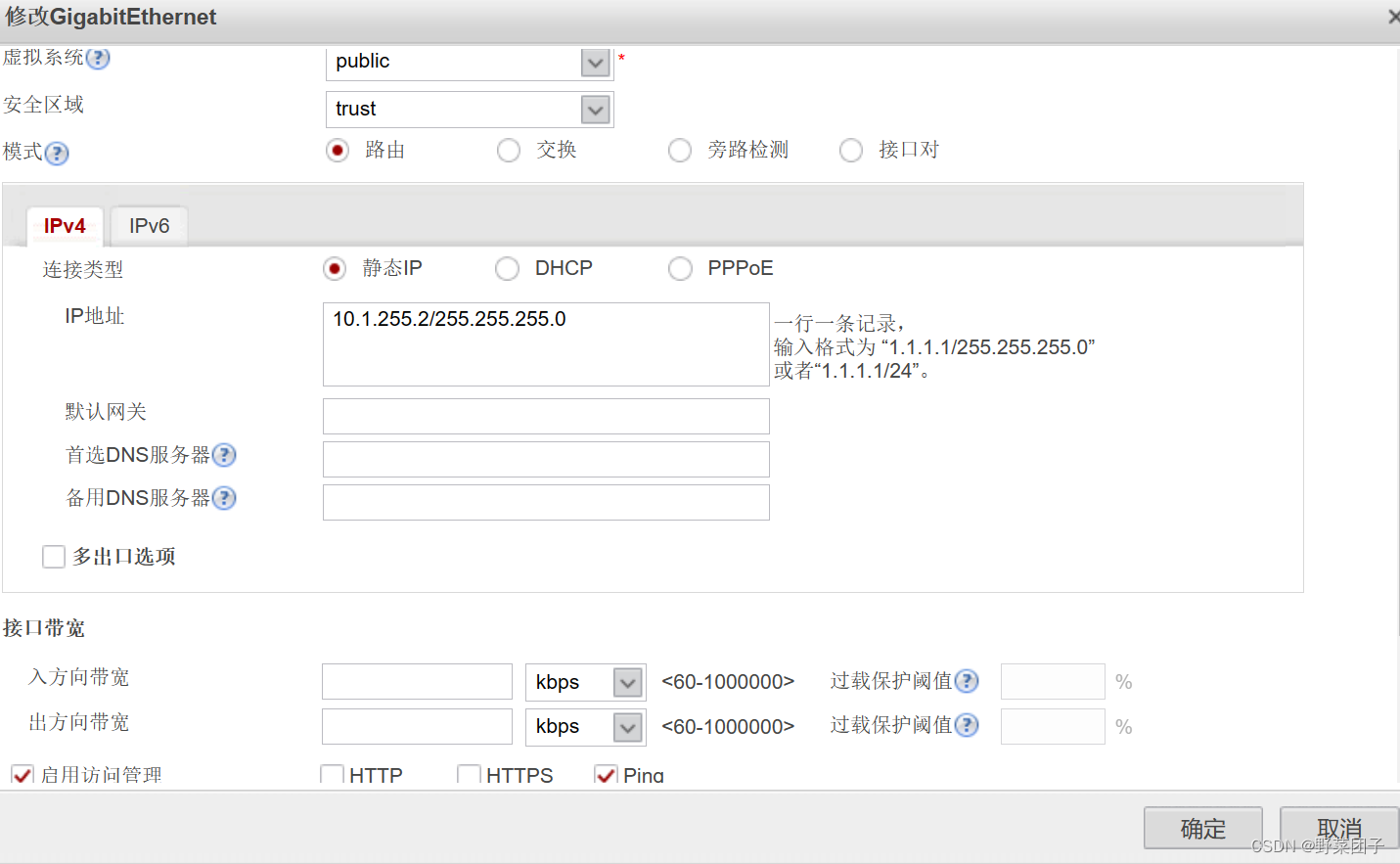The width and height of the screenshot is (1400, 864).
Task: Enable 多出口选项 checkbox
Action: coord(54,557)
